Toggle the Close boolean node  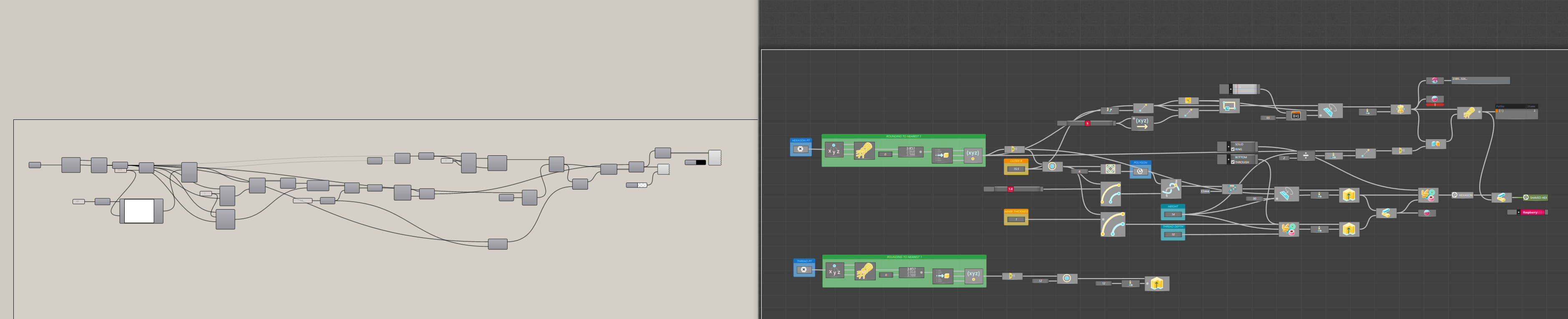(x=1205, y=191)
